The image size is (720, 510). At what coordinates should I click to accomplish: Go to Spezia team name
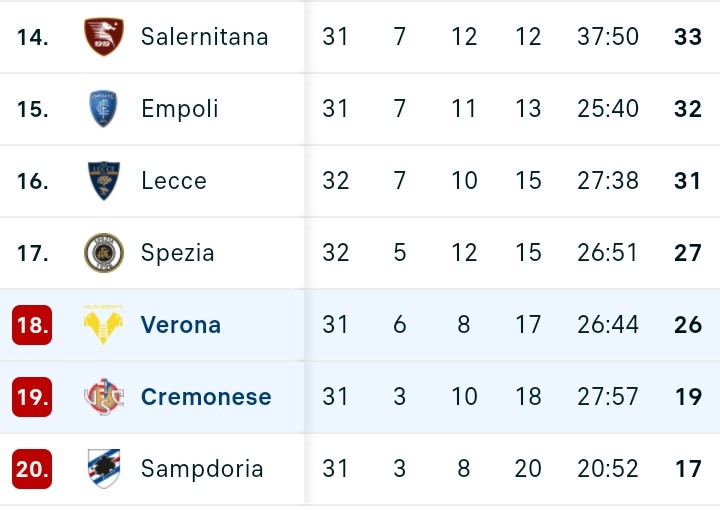pos(178,253)
